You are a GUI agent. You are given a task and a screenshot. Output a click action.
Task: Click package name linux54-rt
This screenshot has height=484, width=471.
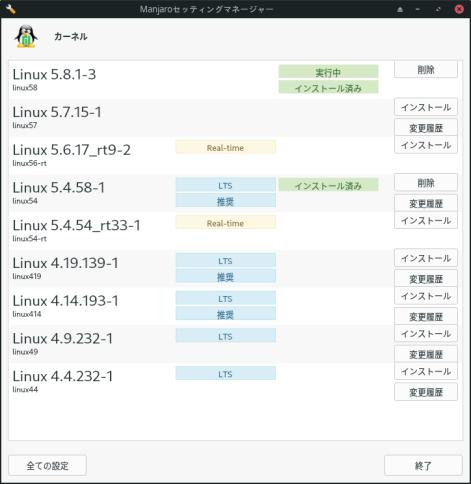tap(30, 238)
